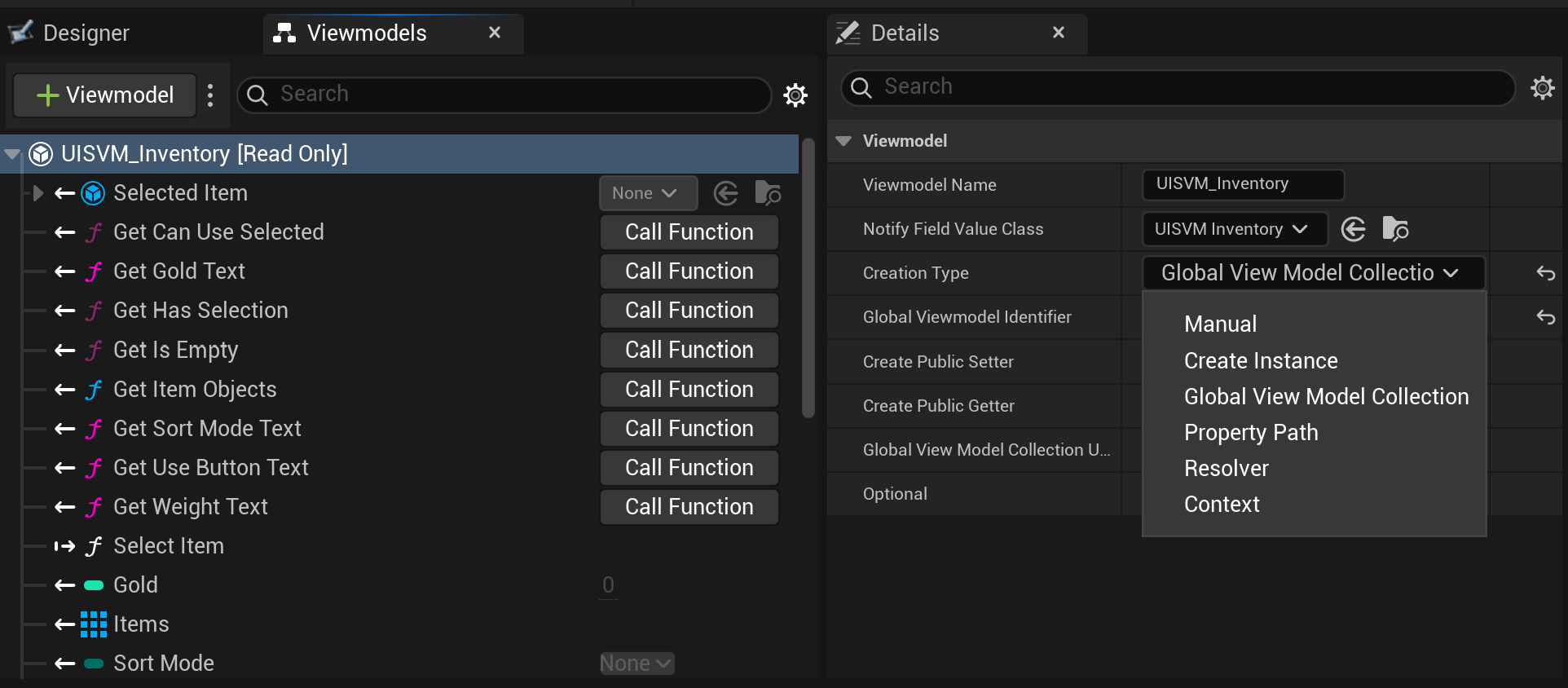Choose Manual from Creation Type list
The width and height of the screenshot is (1568, 688).
tap(1220, 324)
